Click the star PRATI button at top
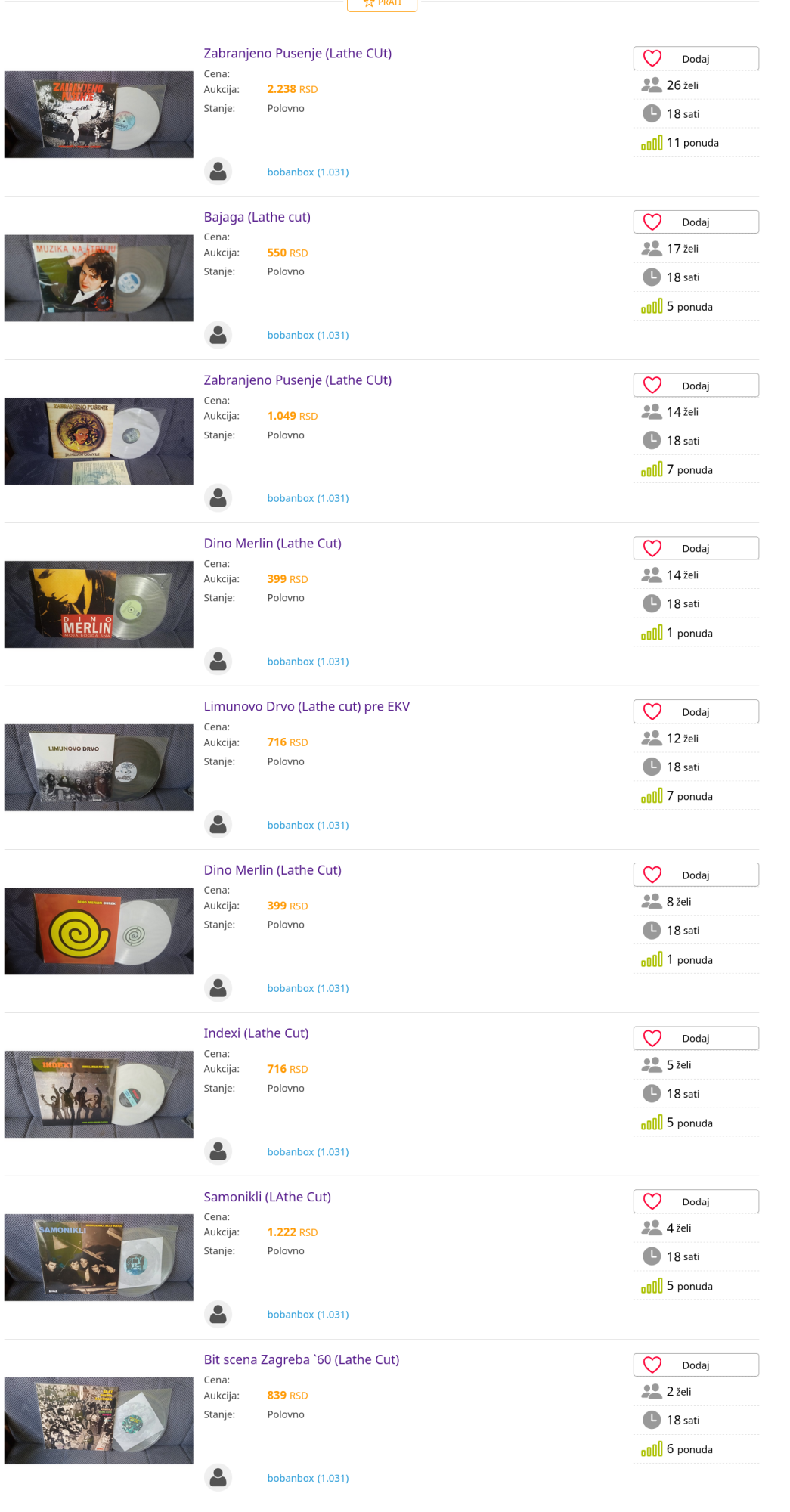Image resolution: width=790 pixels, height=1512 pixels. pyautogui.click(x=382, y=5)
